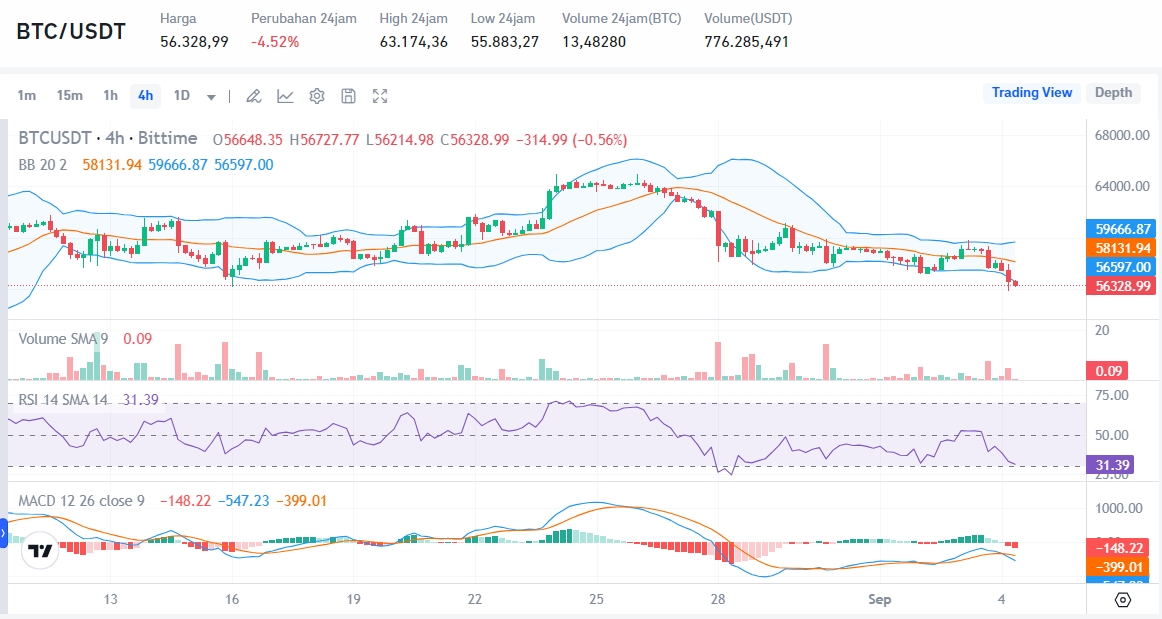
Task: Select the RSI 14 SMA 14 legend
Action: pyautogui.click(x=63, y=400)
